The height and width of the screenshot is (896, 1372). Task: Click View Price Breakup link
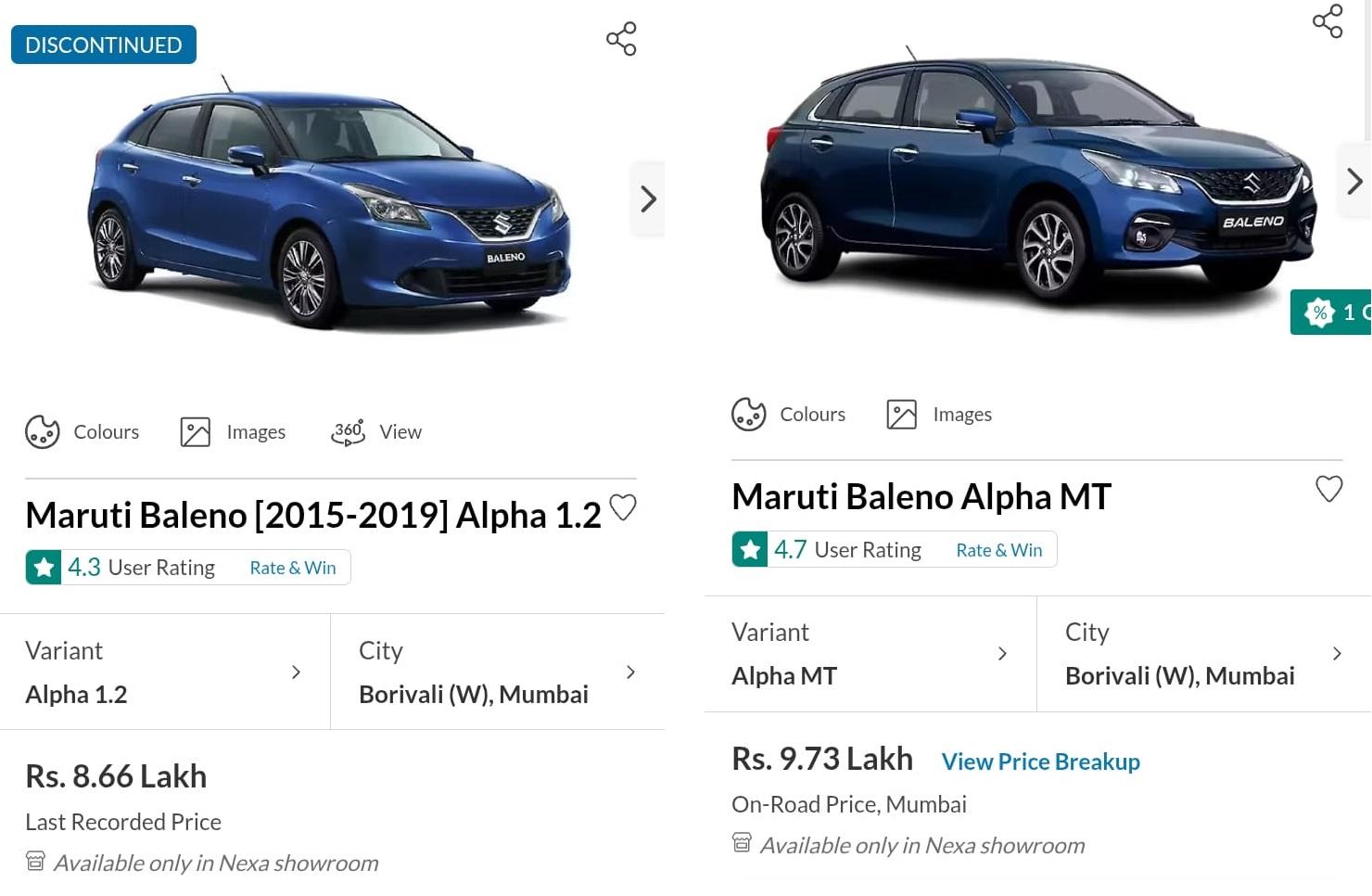click(x=1040, y=762)
